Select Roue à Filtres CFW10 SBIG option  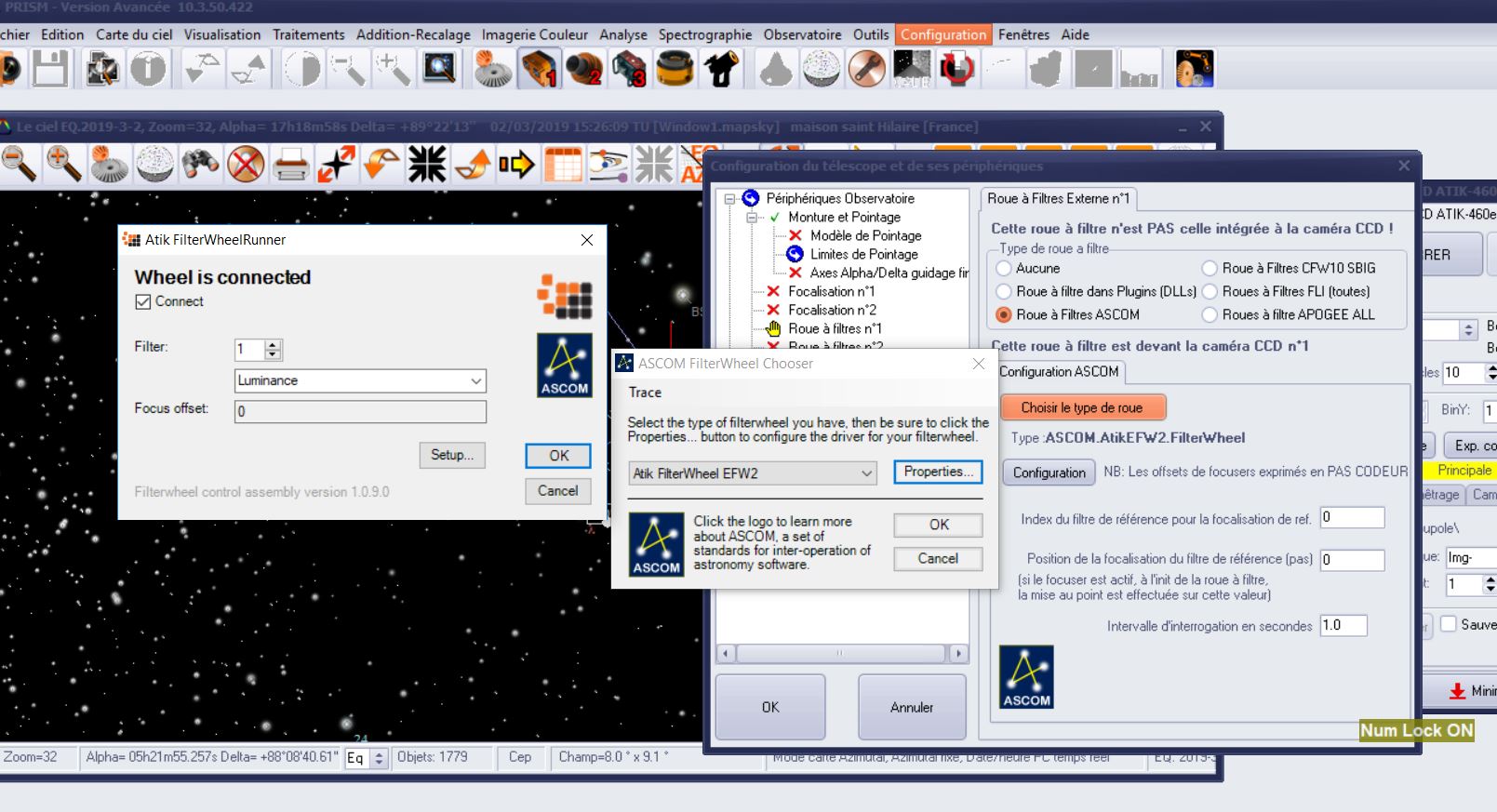1210,268
